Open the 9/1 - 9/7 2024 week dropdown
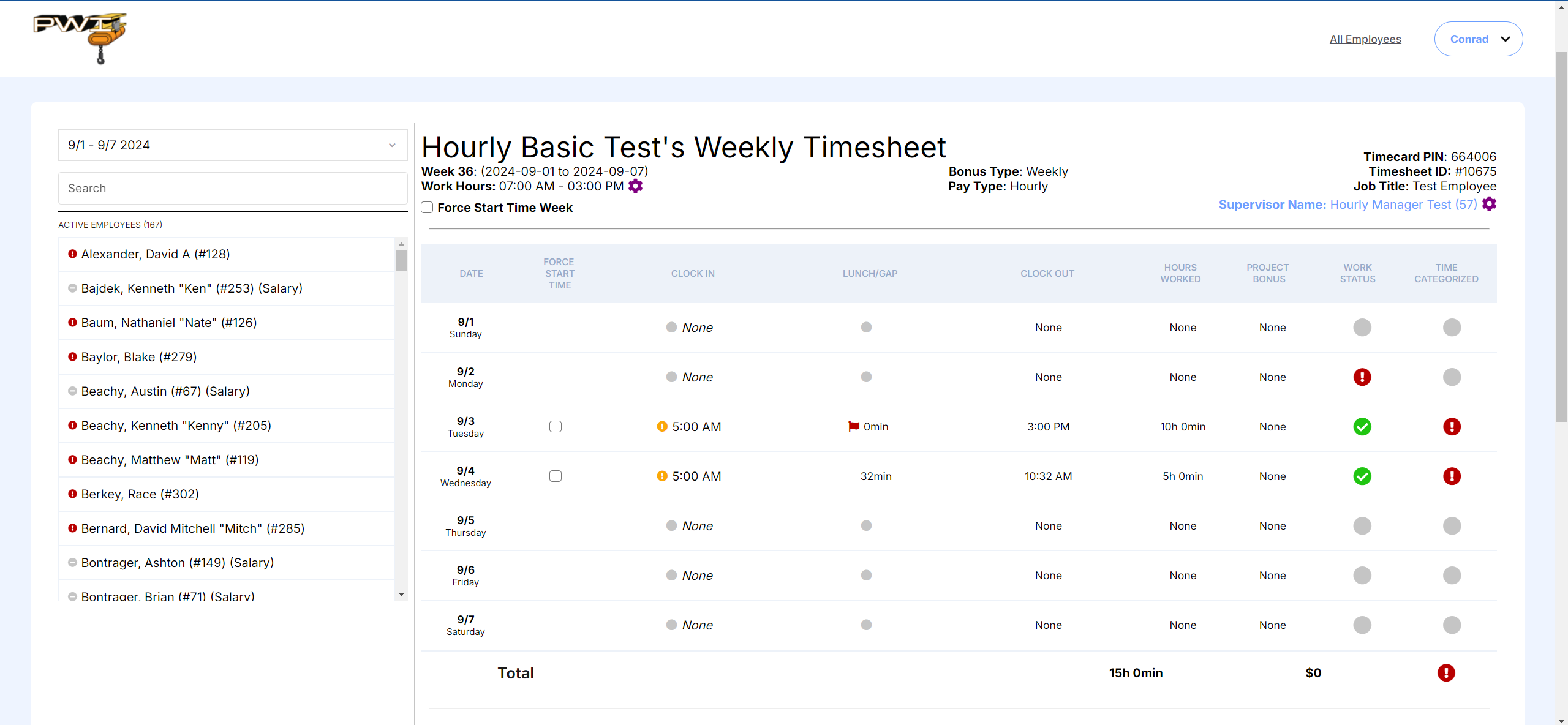1568x725 pixels. click(x=233, y=145)
